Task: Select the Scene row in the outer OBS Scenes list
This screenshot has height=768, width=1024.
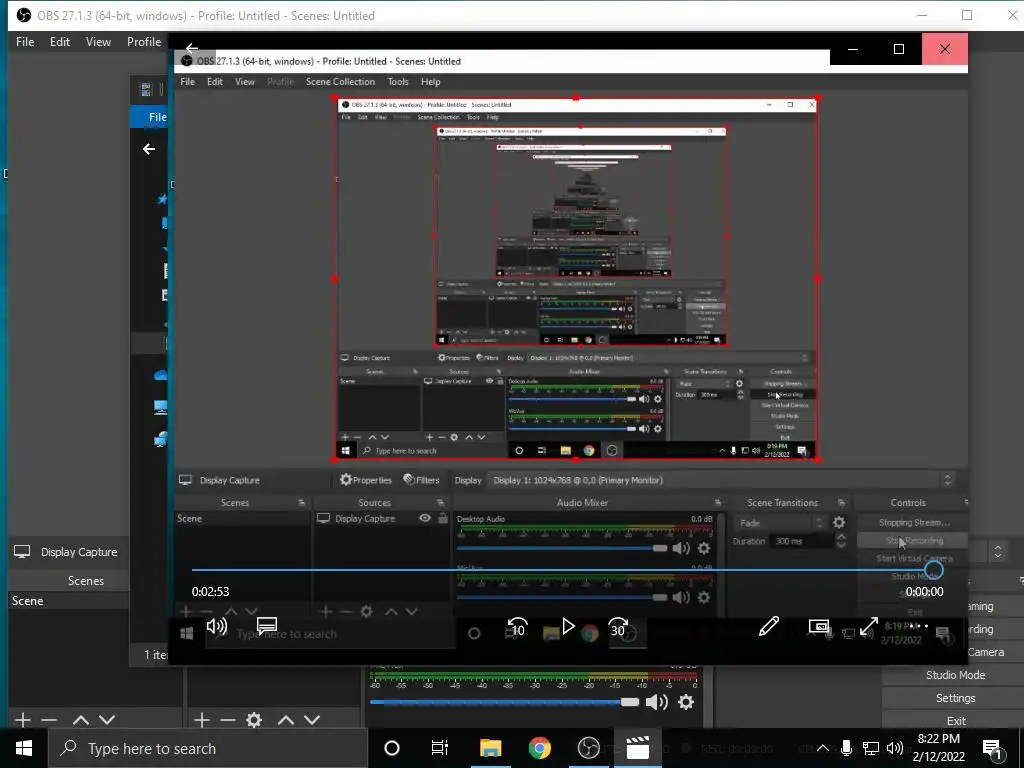Action: click(x=69, y=601)
